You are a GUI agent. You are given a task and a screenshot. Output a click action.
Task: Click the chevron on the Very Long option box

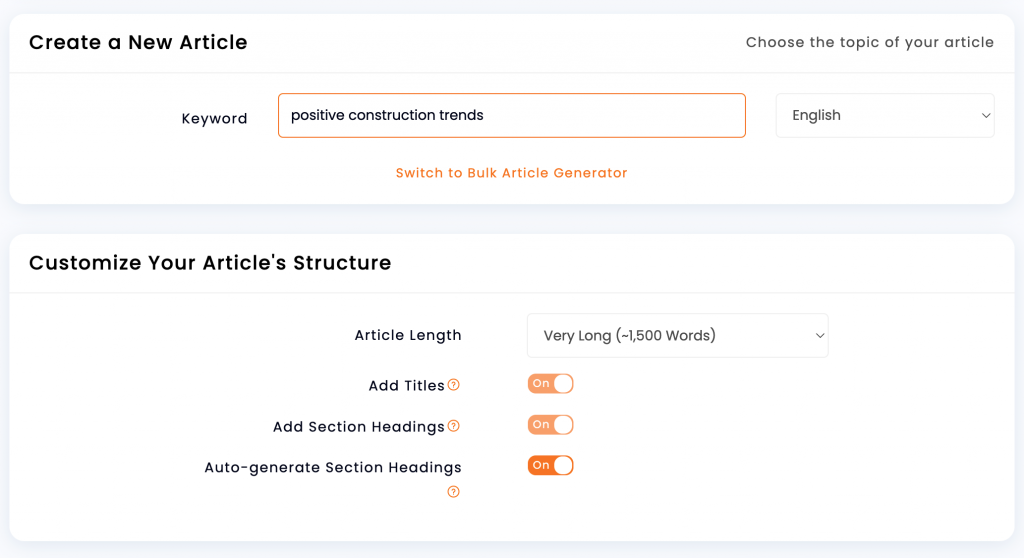click(820, 336)
